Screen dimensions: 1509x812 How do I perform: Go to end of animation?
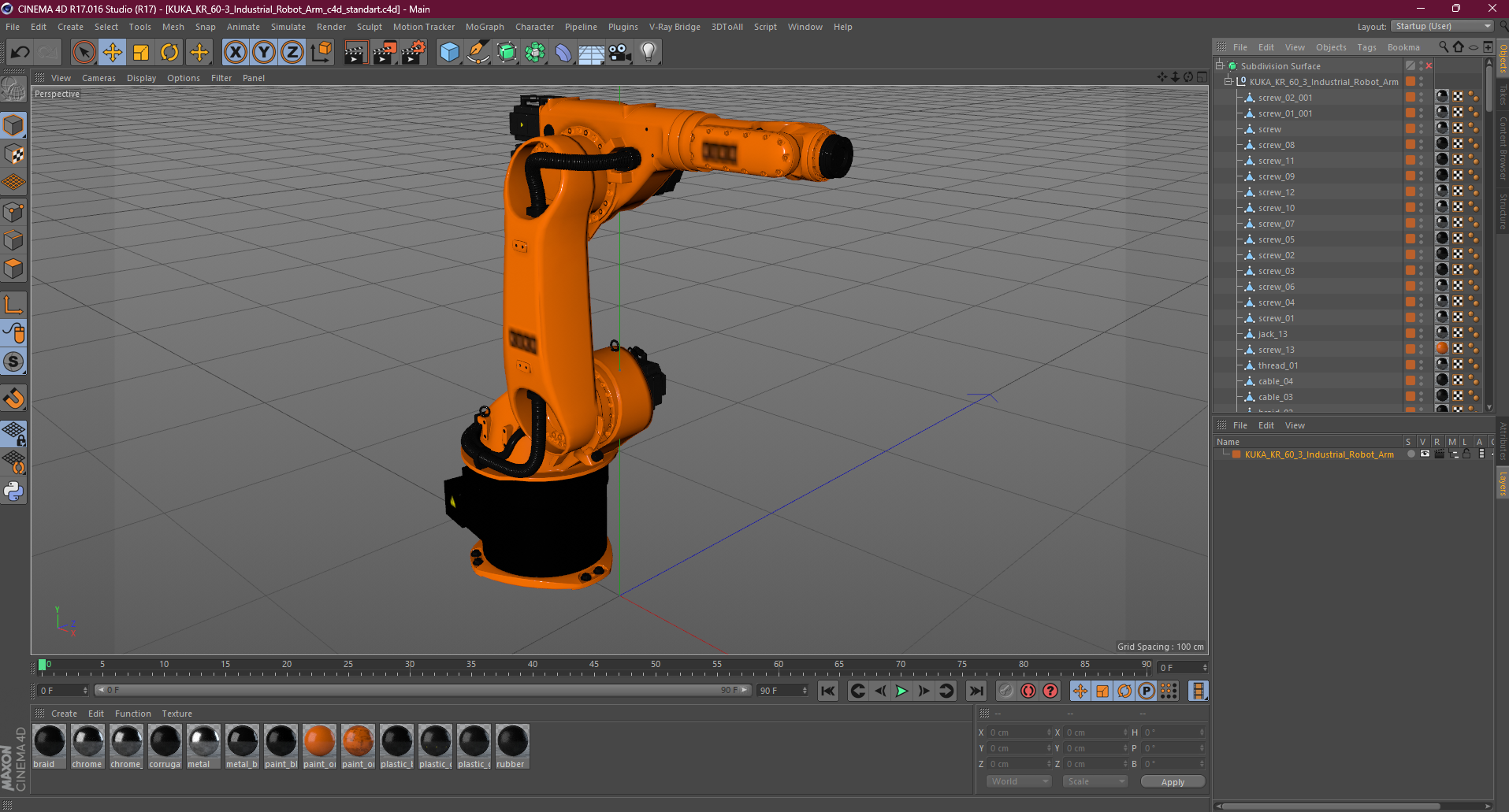click(x=976, y=691)
